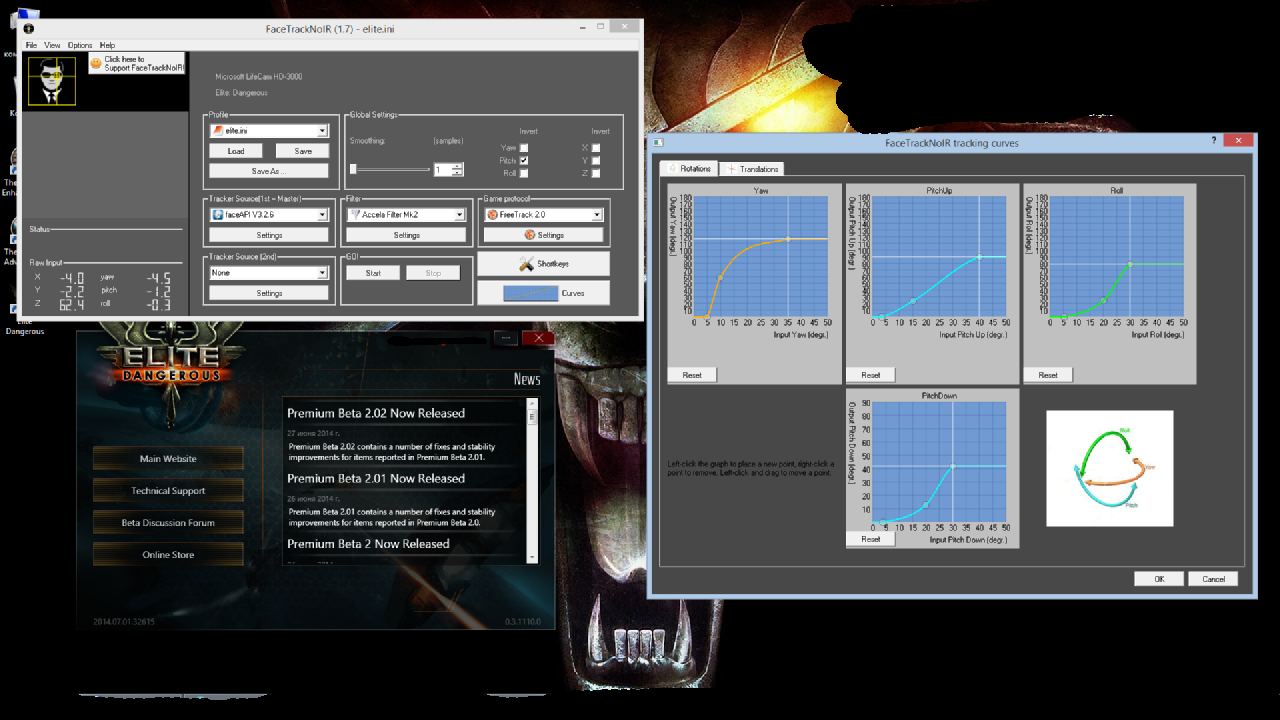Click the Load profile button
This screenshot has height=720, width=1280.
(236, 151)
